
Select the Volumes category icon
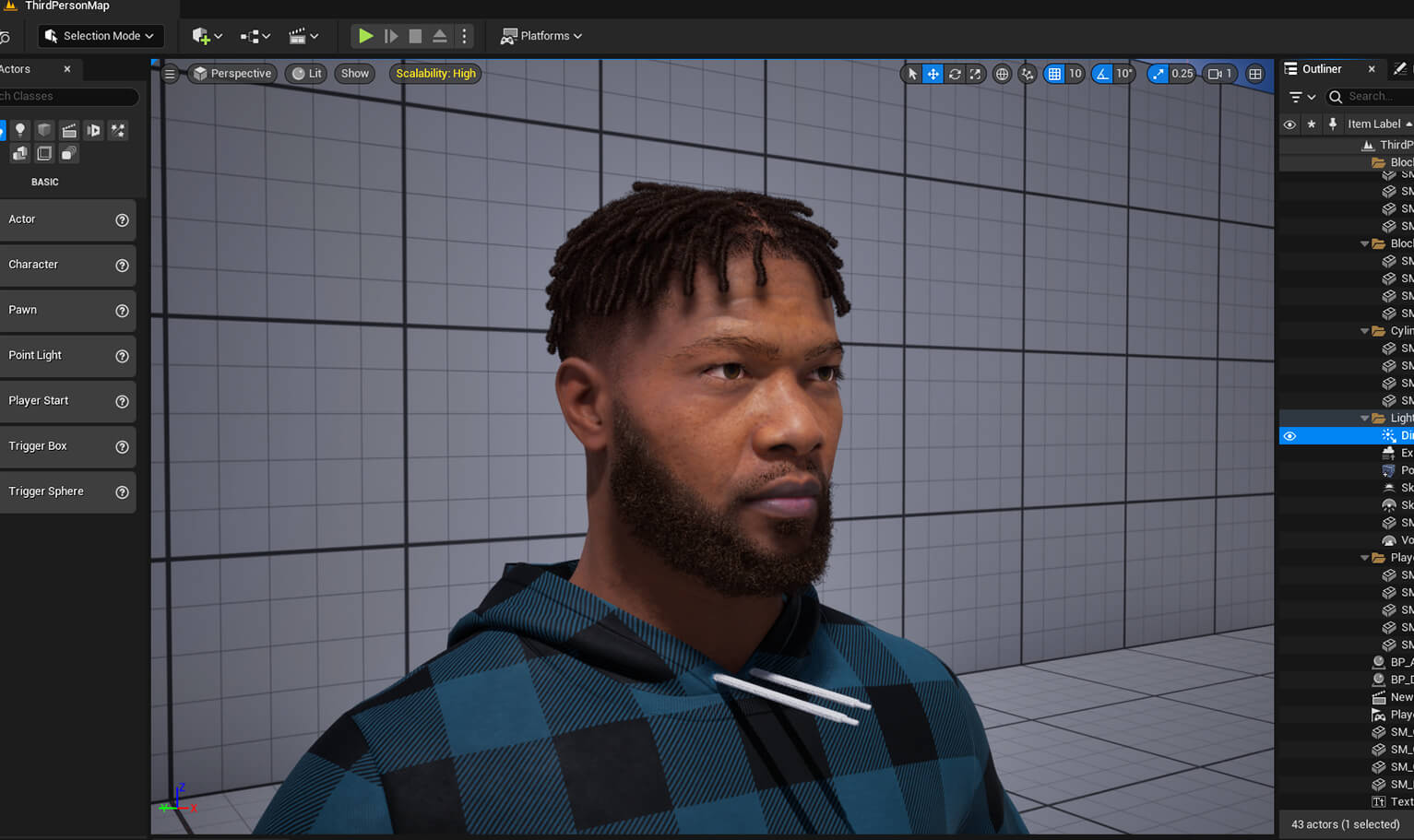tap(44, 153)
